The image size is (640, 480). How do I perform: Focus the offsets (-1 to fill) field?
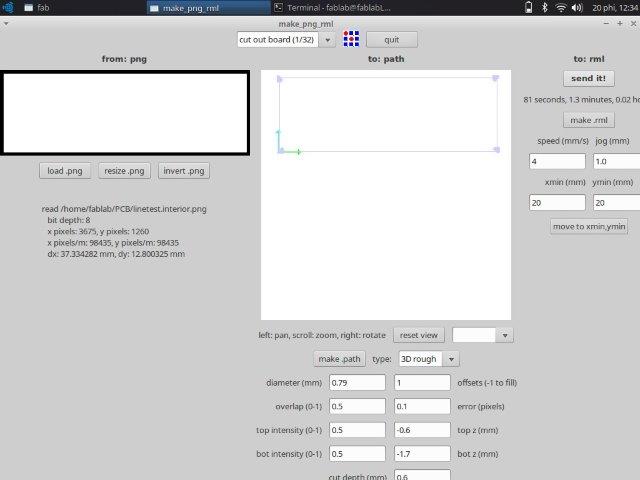point(422,382)
